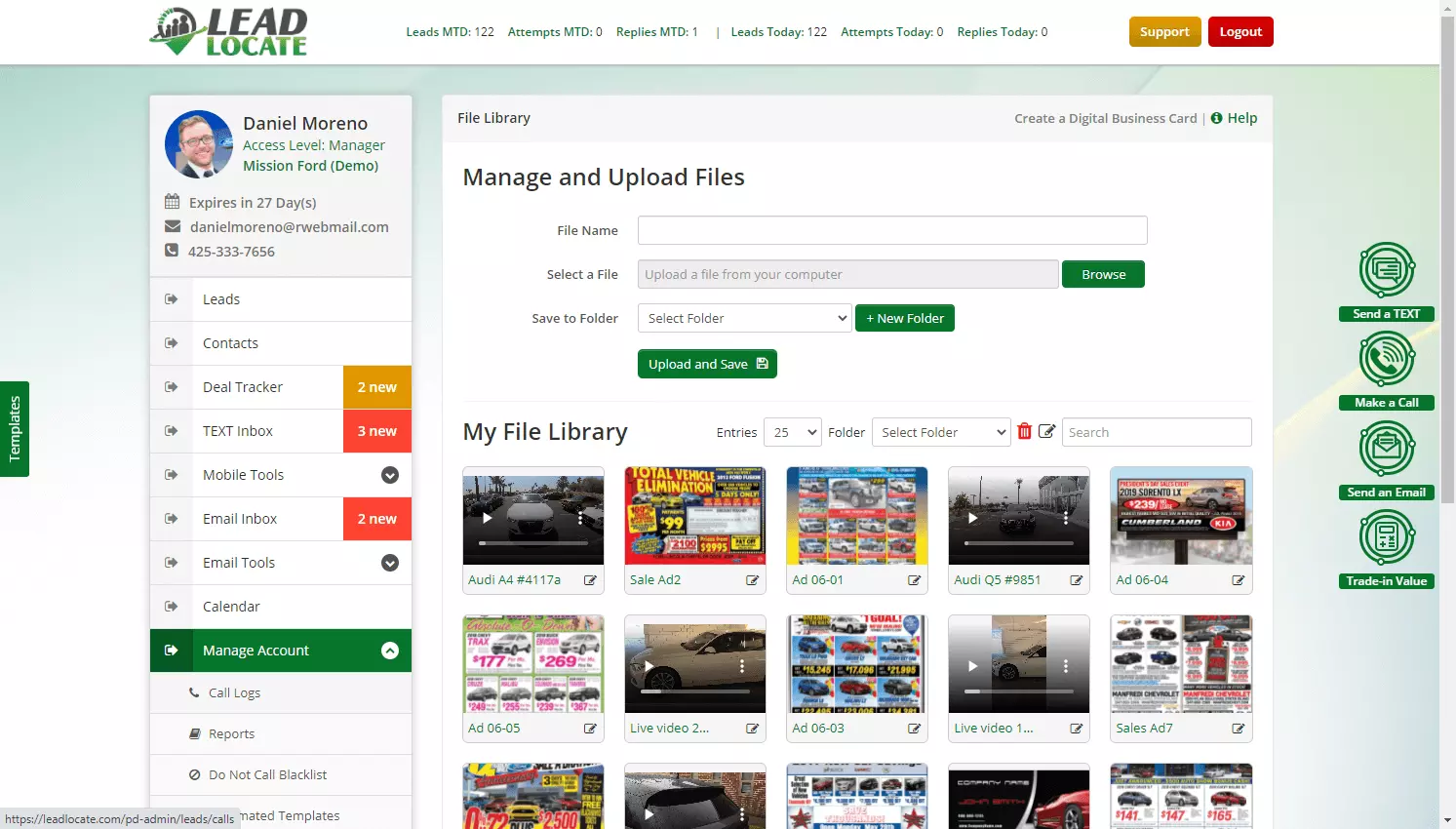The image size is (1456, 829).
Task: Open the Calendar menu item
Action: 281,607
